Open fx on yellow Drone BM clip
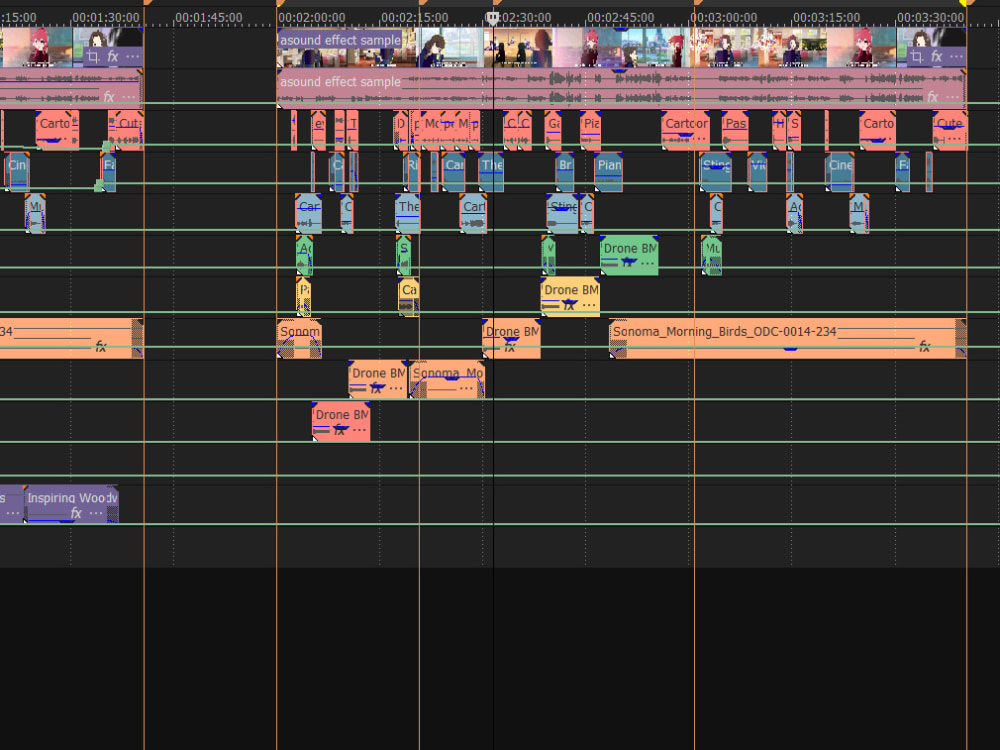The height and width of the screenshot is (750, 1000). [x=570, y=305]
